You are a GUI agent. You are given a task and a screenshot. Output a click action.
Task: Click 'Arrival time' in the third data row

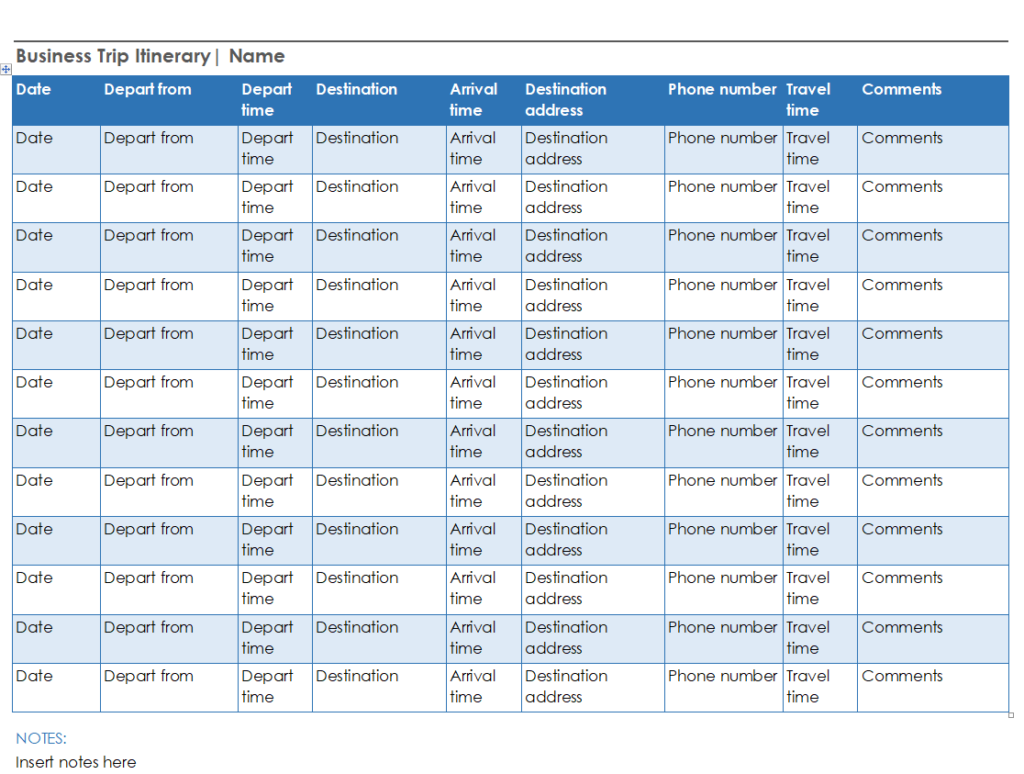click(473, 246)
